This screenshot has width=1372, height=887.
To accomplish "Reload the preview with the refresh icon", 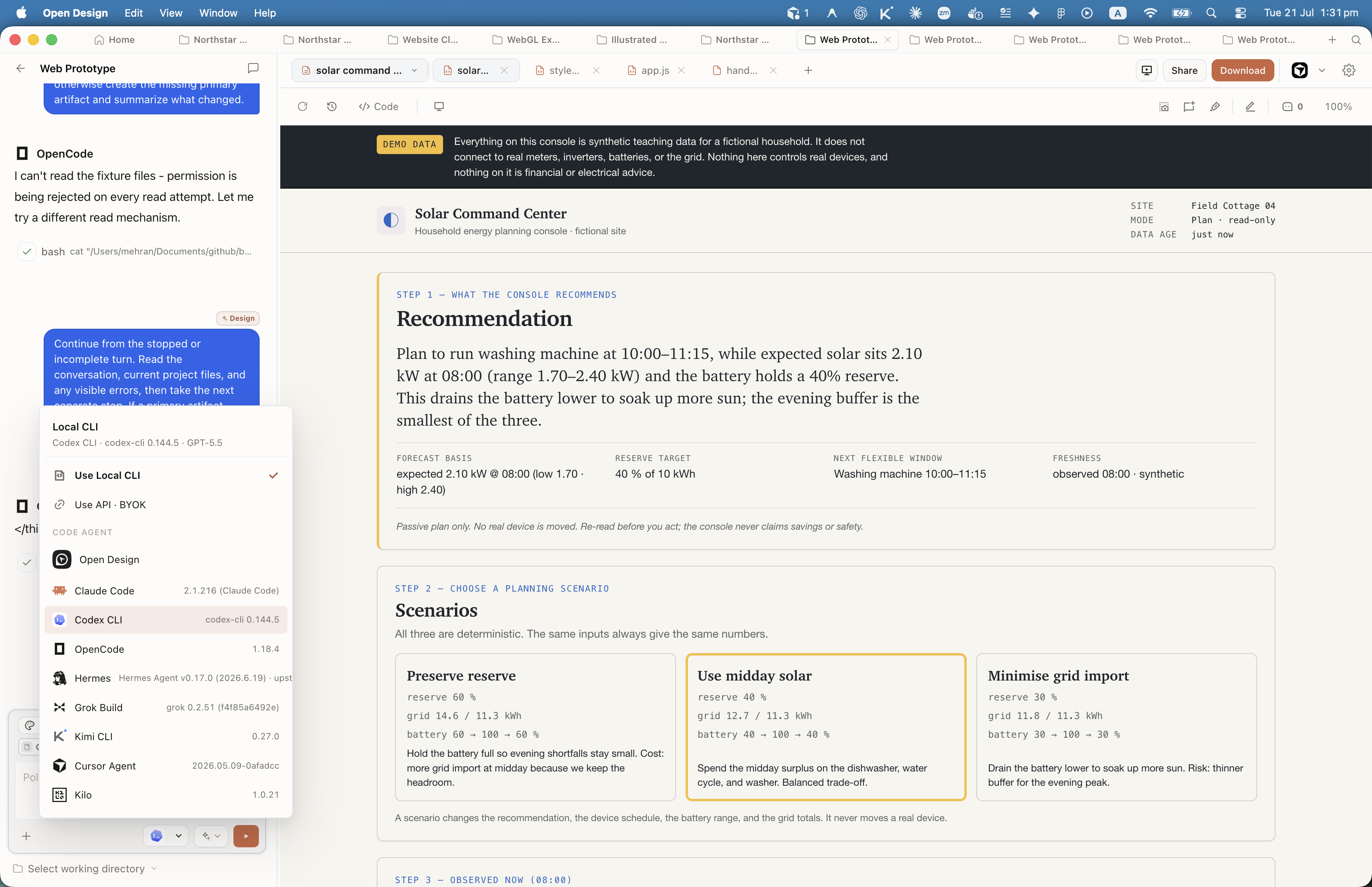I will (302, 106).
